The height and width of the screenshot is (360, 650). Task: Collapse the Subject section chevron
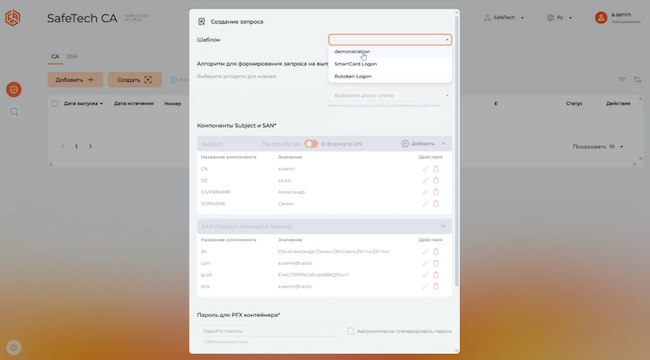[x=443, y=144]
